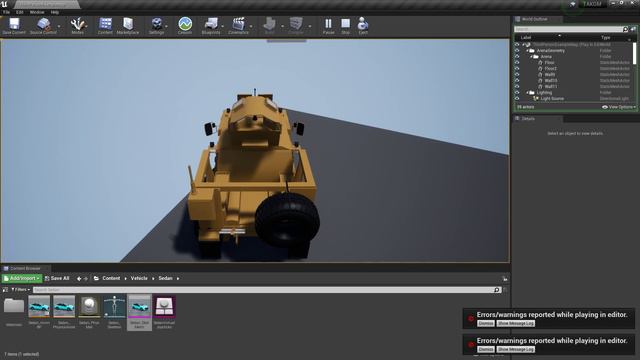Screen dimensions: 640x360
Task: Open Source Control from the toolbar
Action: (44, 24)
